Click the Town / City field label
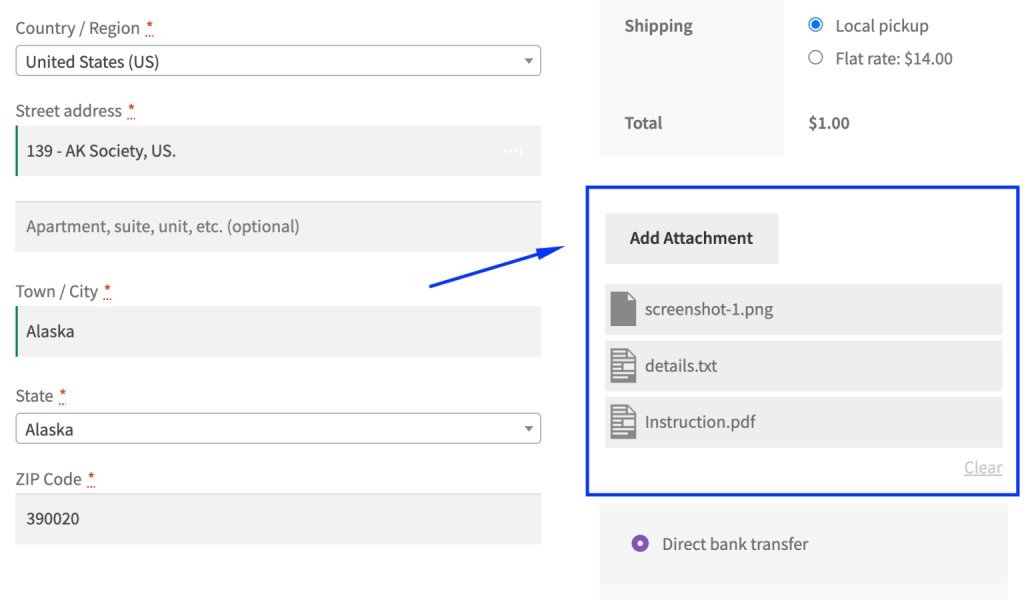Screen dimensions: 1024x600 coord(57,291)
